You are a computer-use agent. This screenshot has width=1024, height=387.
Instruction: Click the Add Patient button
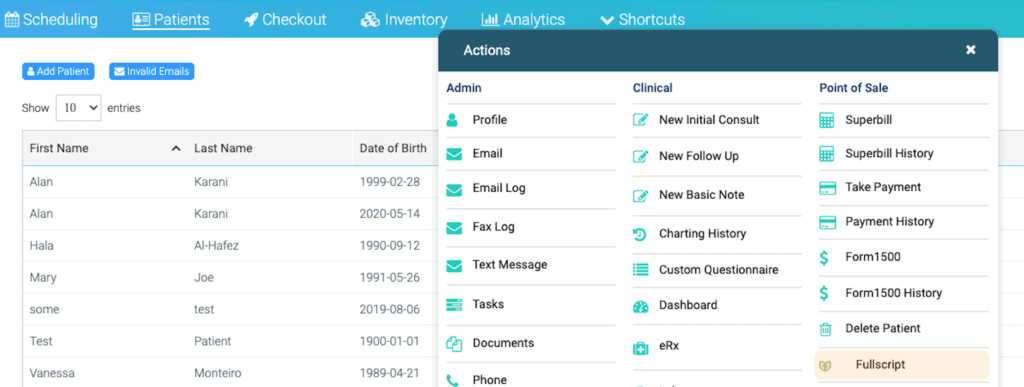58,71
